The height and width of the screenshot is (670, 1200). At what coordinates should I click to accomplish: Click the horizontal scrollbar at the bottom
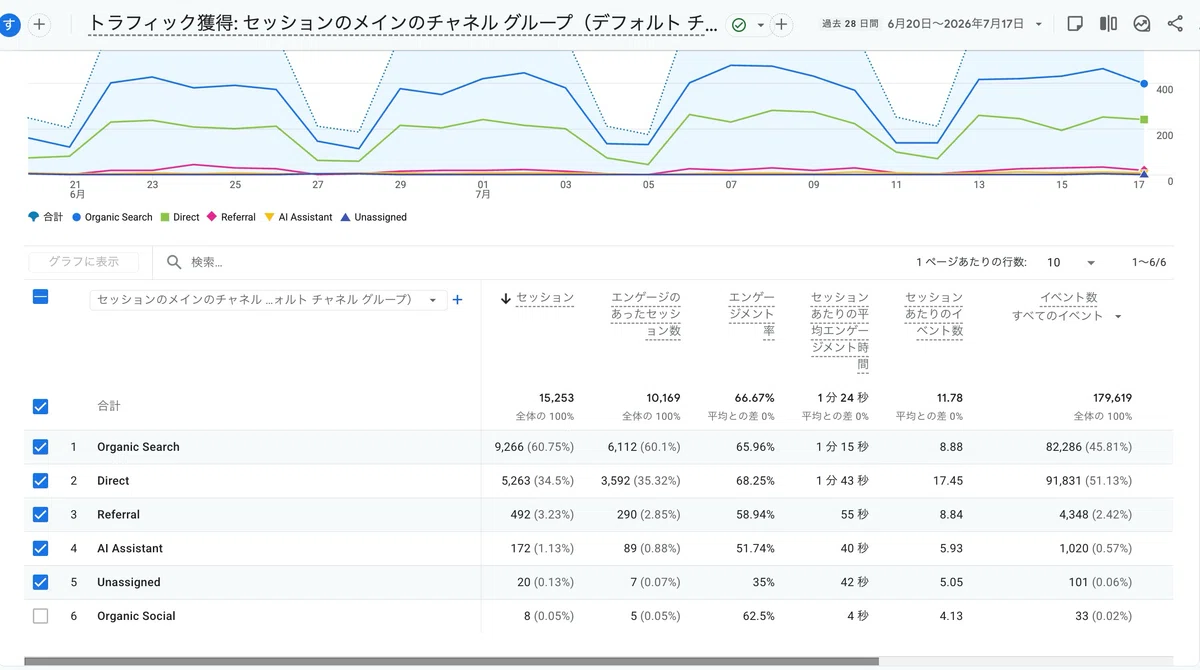451,661
